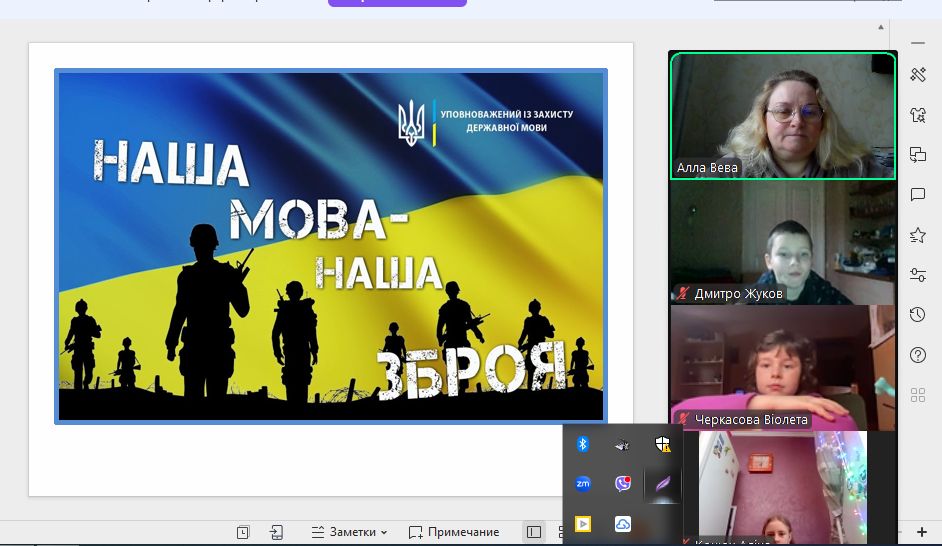The image size is (942, 546).
Task: Click the Bluetooth icon in system tray
Action: (583, 444)
